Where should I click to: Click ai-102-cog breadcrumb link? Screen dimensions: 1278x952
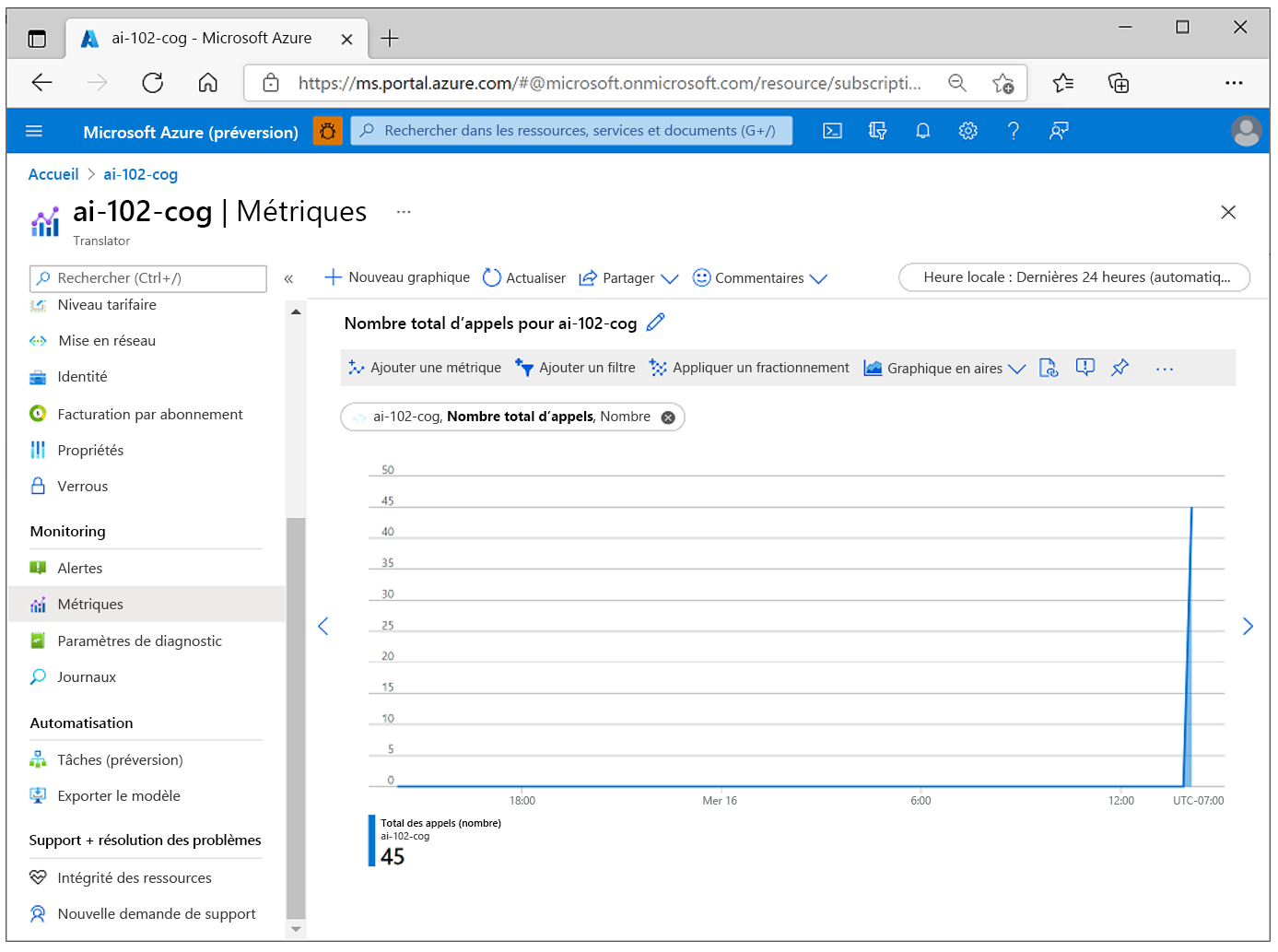point(140,174)
